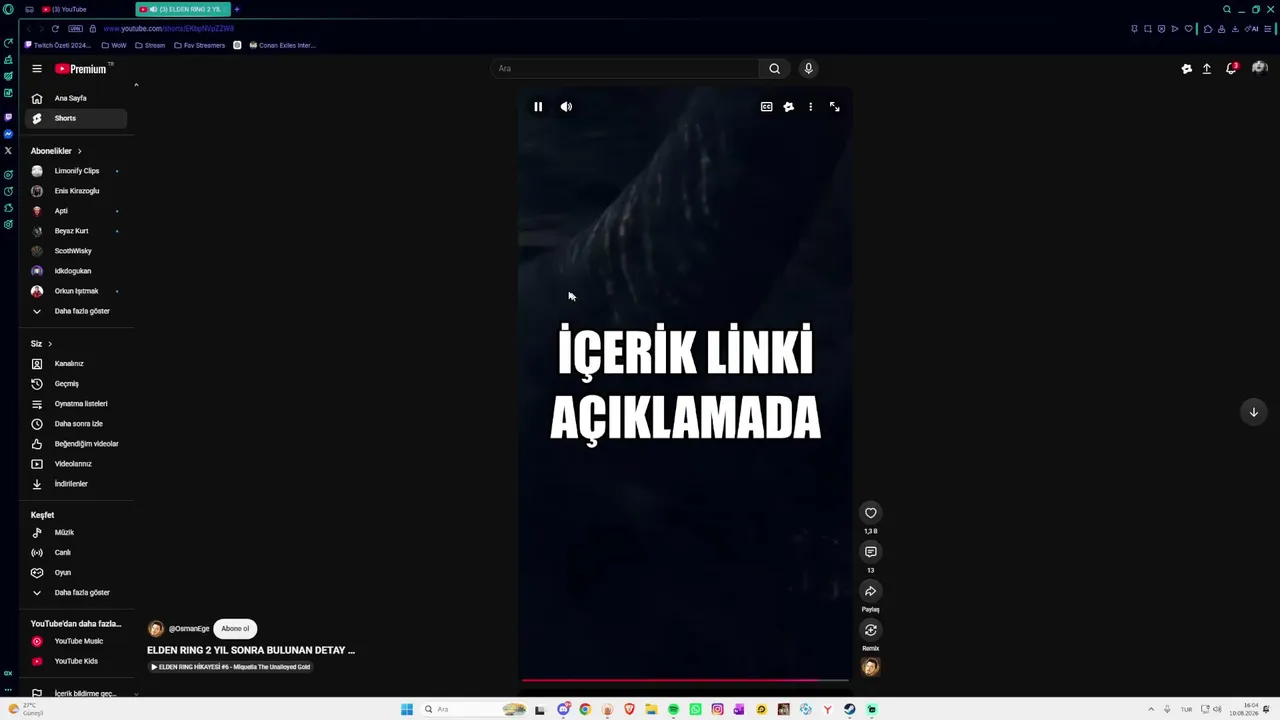
Task: Open a new browser tab with plus
Action: tap(237, 9)
